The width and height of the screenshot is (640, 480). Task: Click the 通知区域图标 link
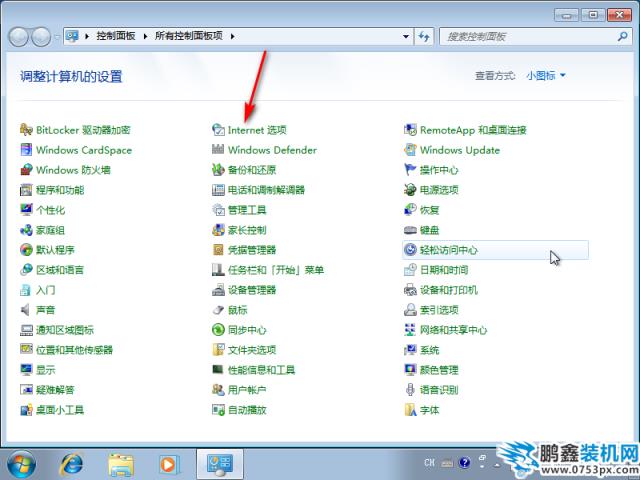(x=65, y=330)
